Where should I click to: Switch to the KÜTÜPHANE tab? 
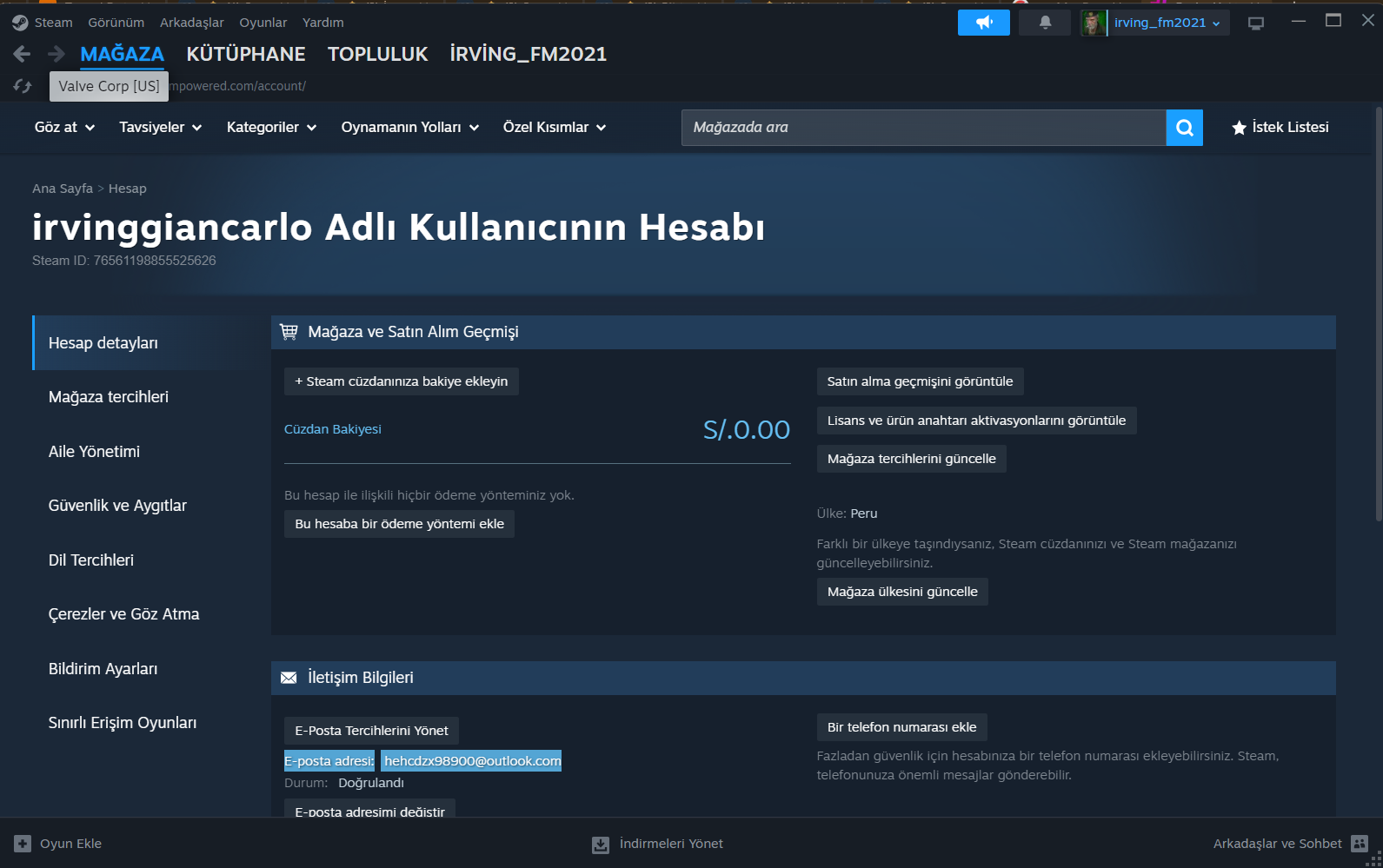tap(246, 54)
